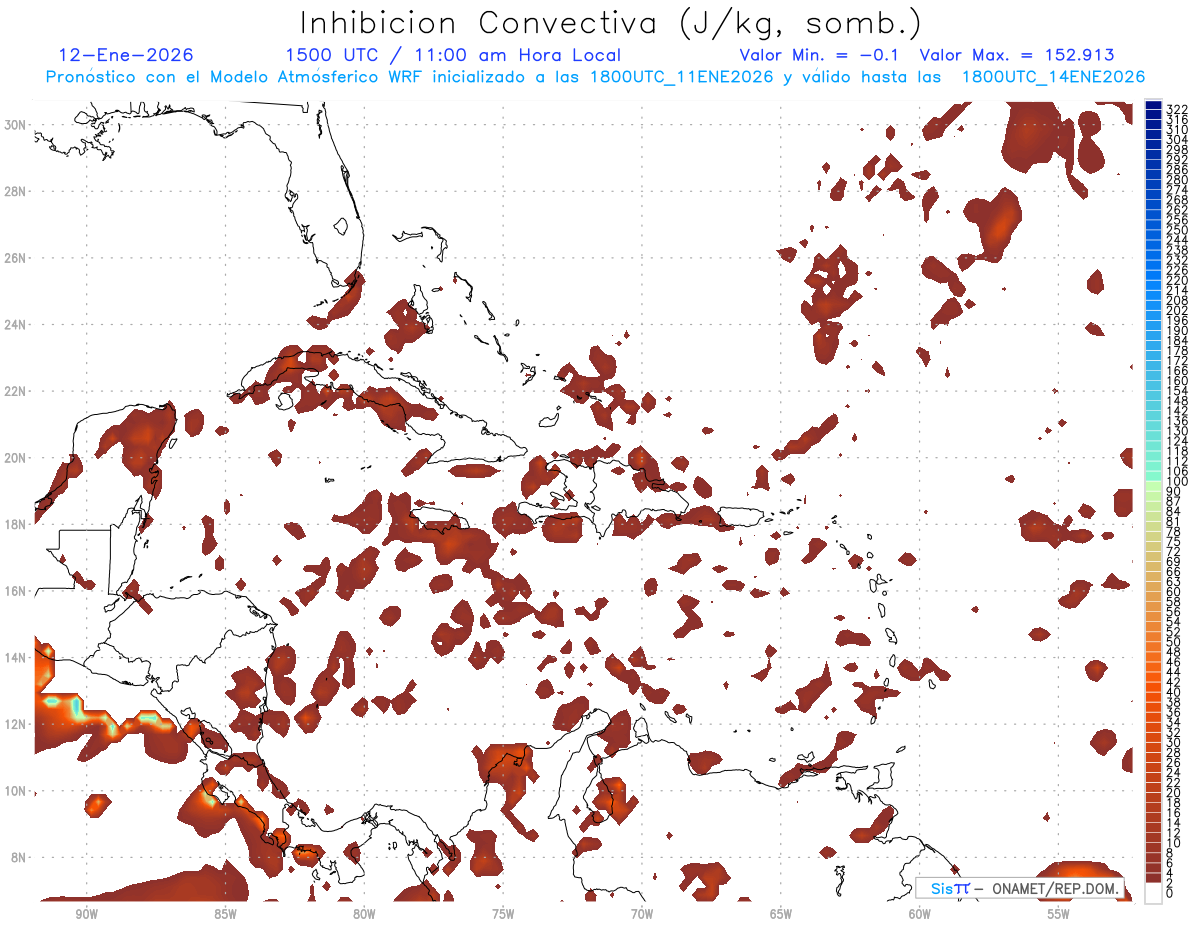Click the time text '1500 UTC / 11:00 am Hora Local'
This screenshot has width=1200, height=927.
point(453,55)
